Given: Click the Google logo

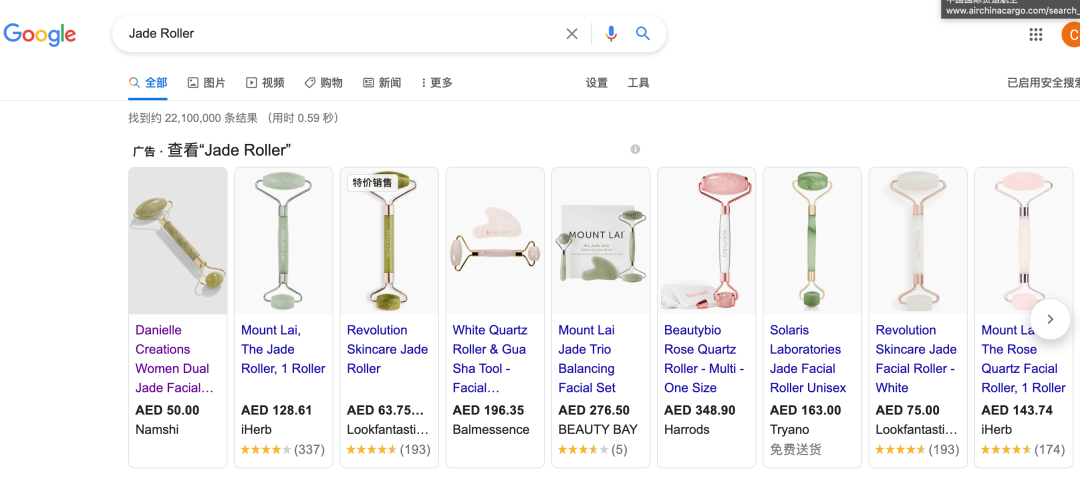Looking at the screenshot, I should coord(39,34).
